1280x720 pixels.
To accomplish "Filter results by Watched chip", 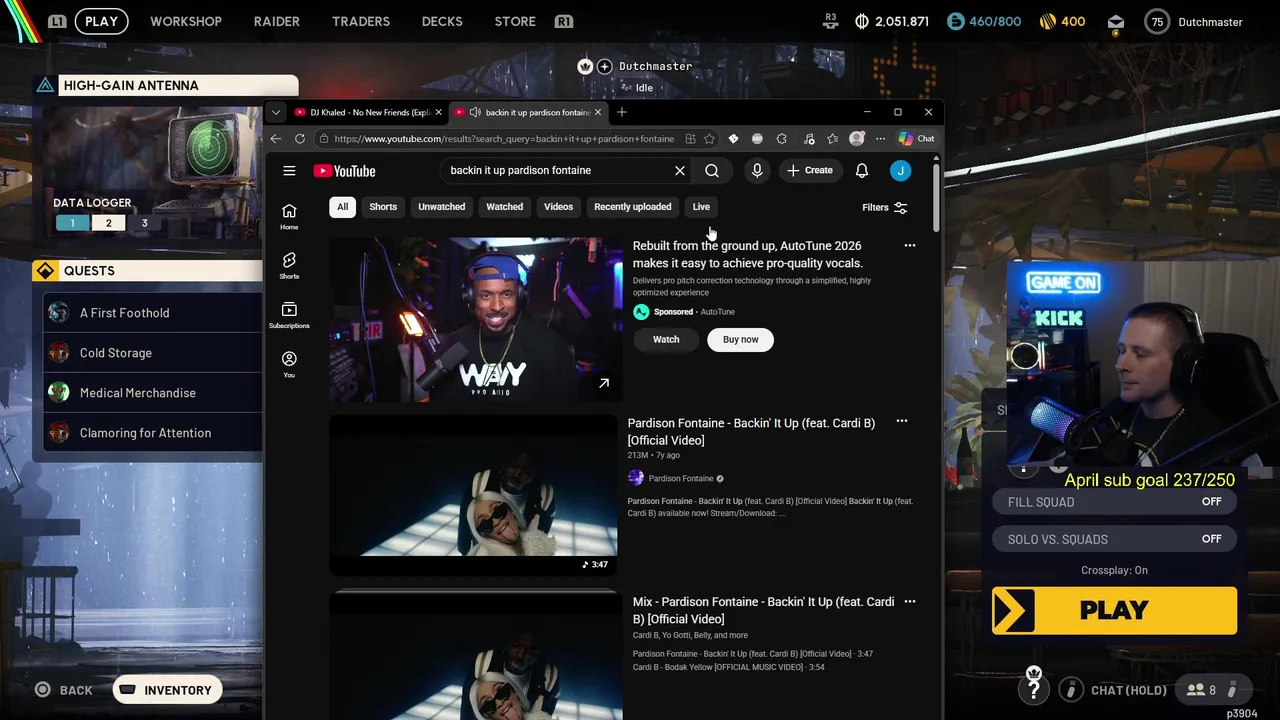I will (504, 207).
